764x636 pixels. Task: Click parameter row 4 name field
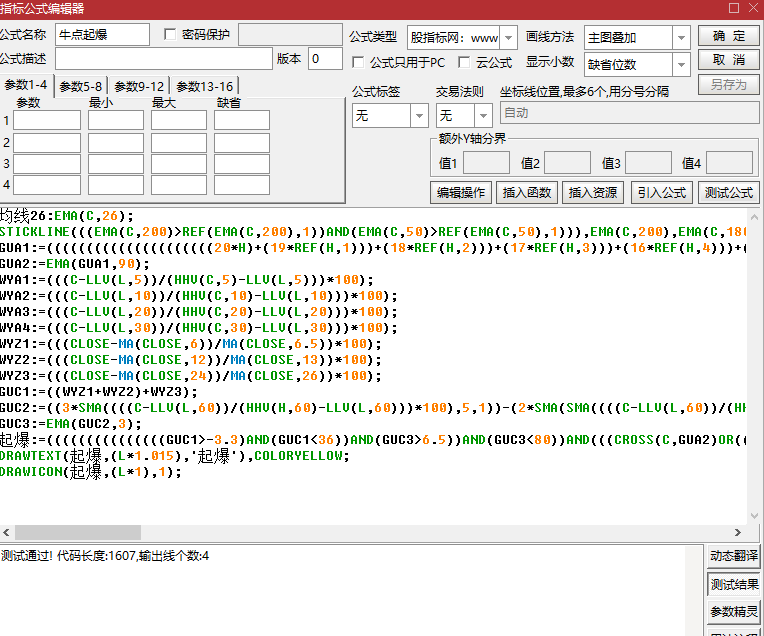click(x=47, y=185)
